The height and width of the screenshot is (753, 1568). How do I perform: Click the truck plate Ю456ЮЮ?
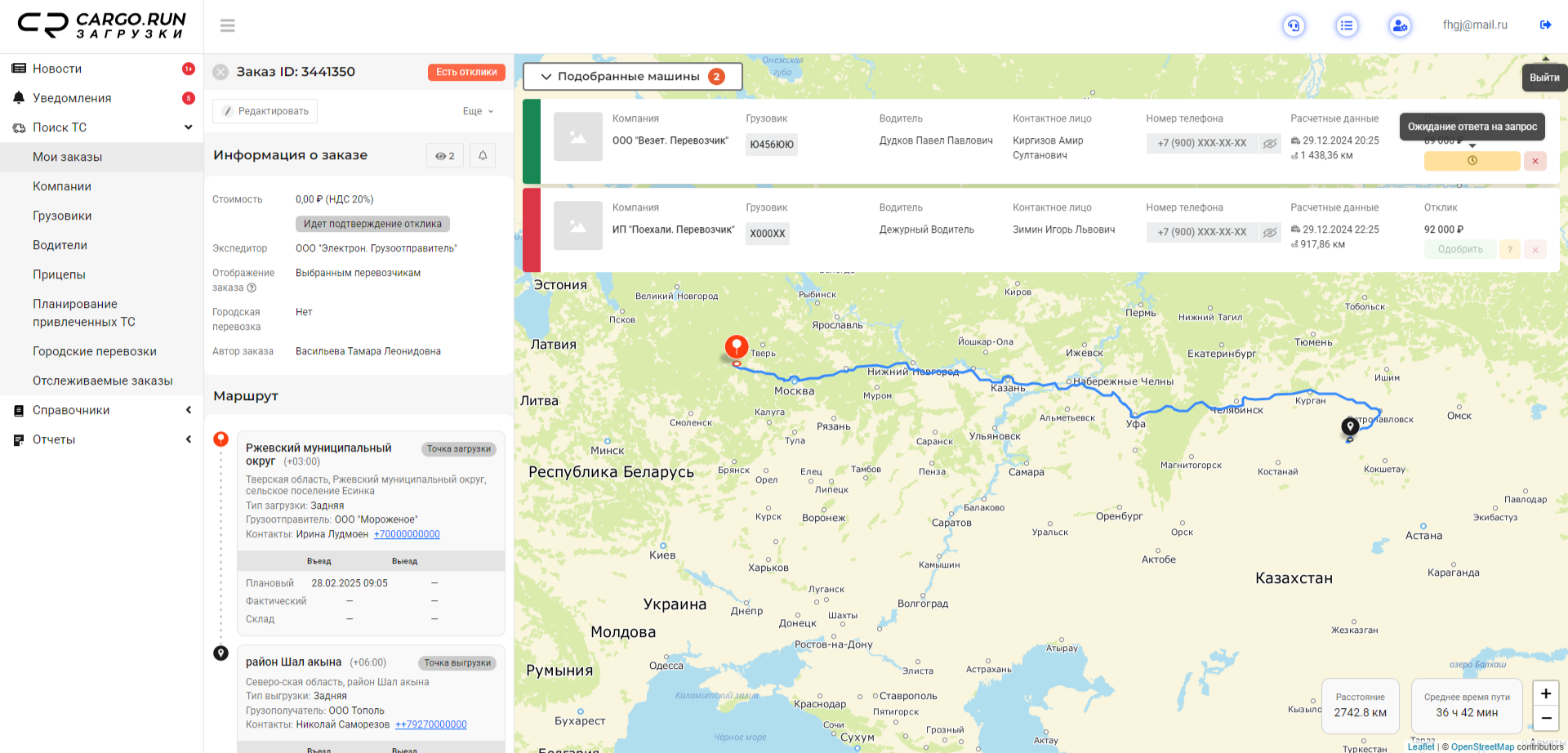pyautogui.click(x=772, y=145)
